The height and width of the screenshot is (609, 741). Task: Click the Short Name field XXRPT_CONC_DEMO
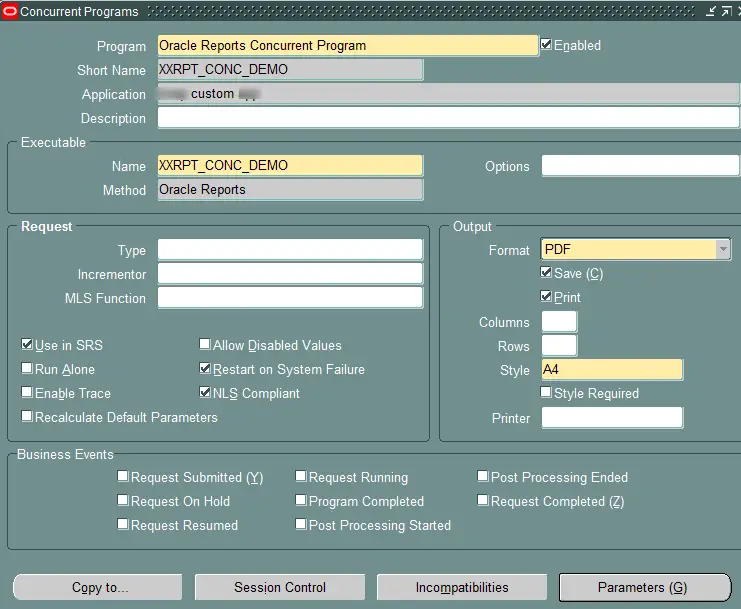290,69
